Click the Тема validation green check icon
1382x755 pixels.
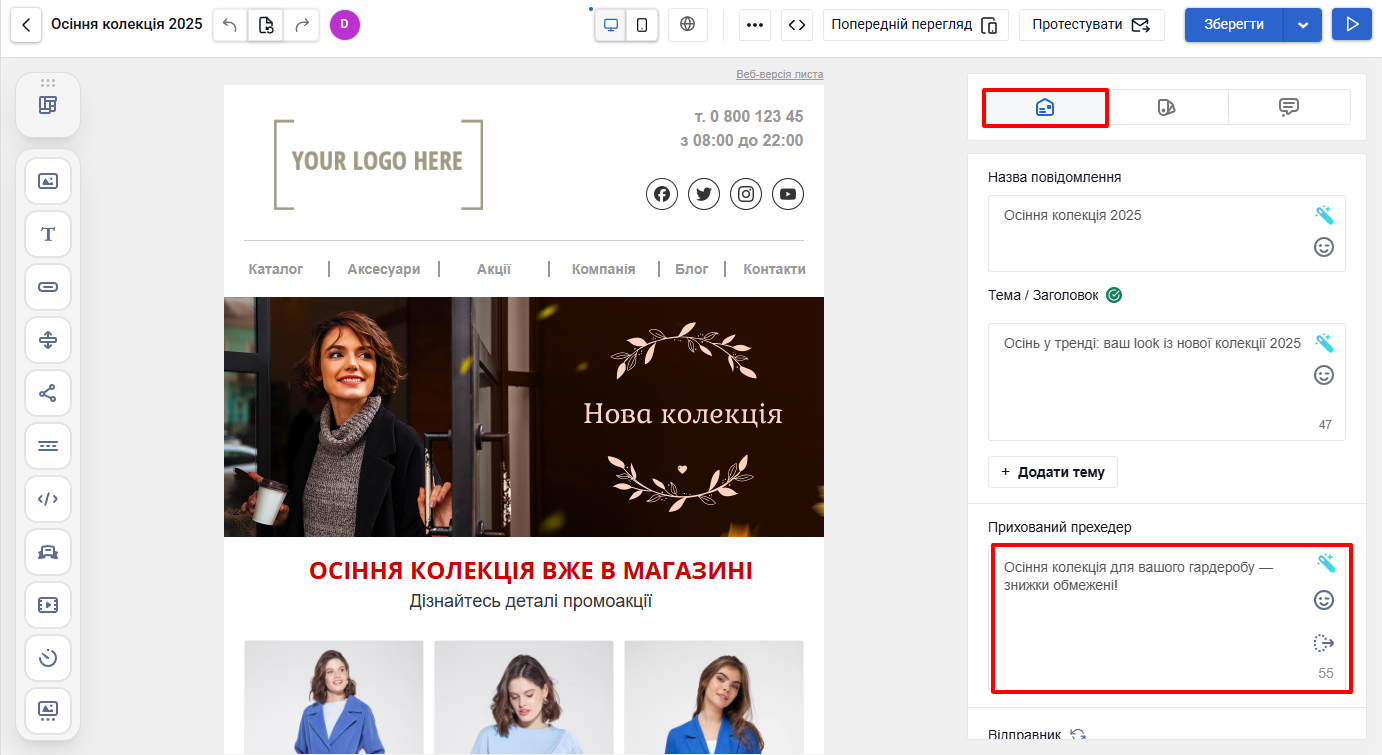coord(1114,295)
